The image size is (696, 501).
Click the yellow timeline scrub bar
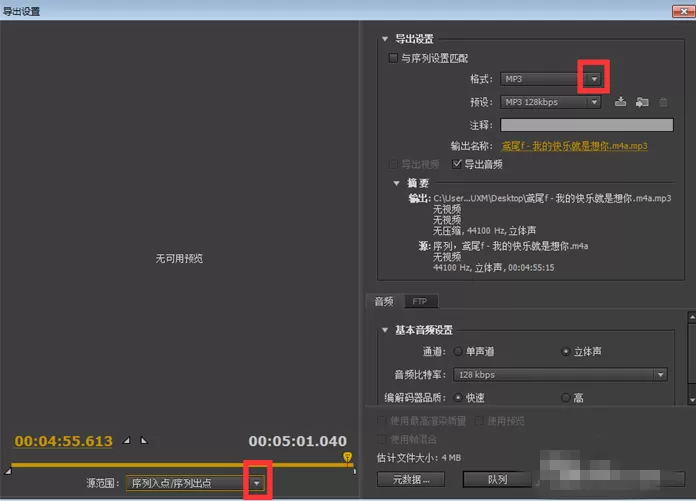(x=182, y=465)
